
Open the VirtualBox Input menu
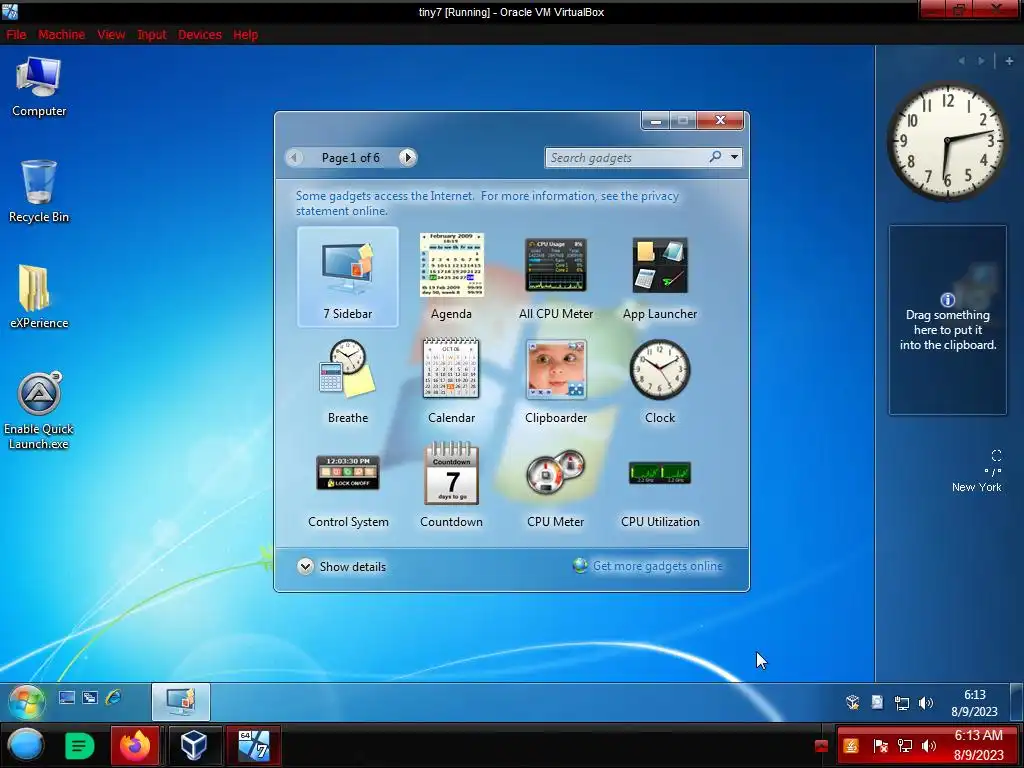tap(152, 35)
